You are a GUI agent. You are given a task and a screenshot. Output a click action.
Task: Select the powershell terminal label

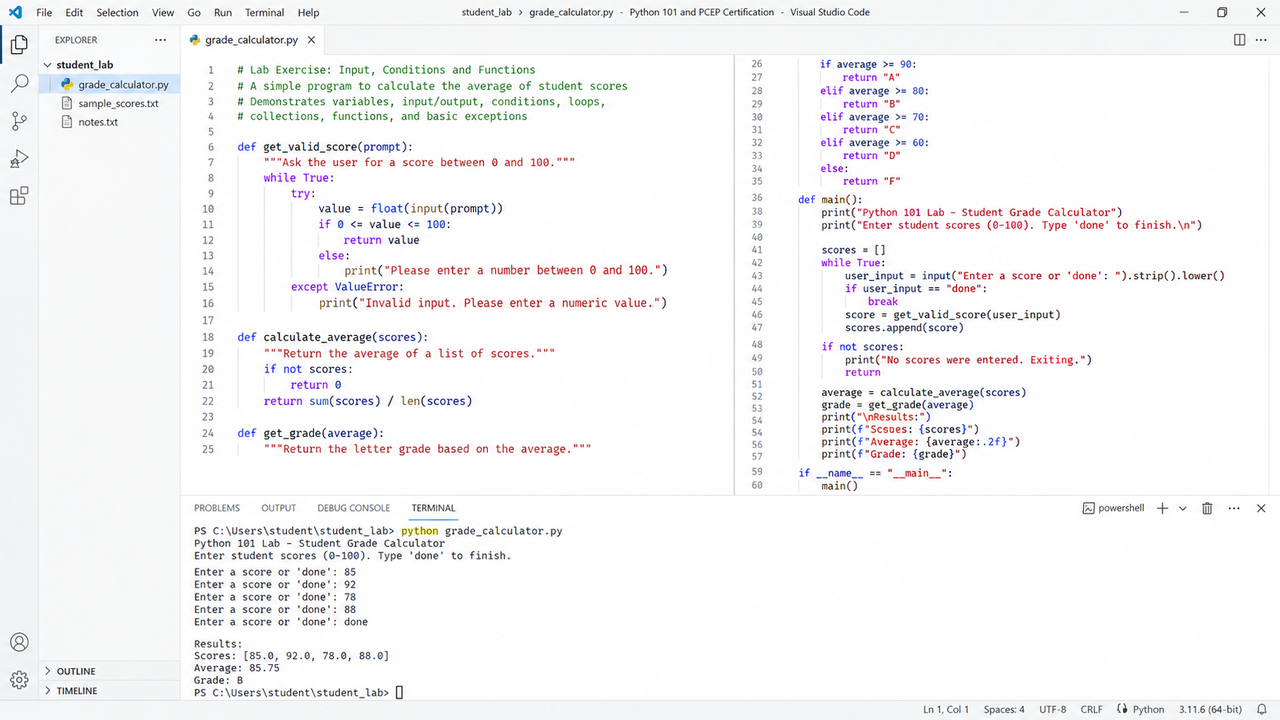pos(1113,508)
